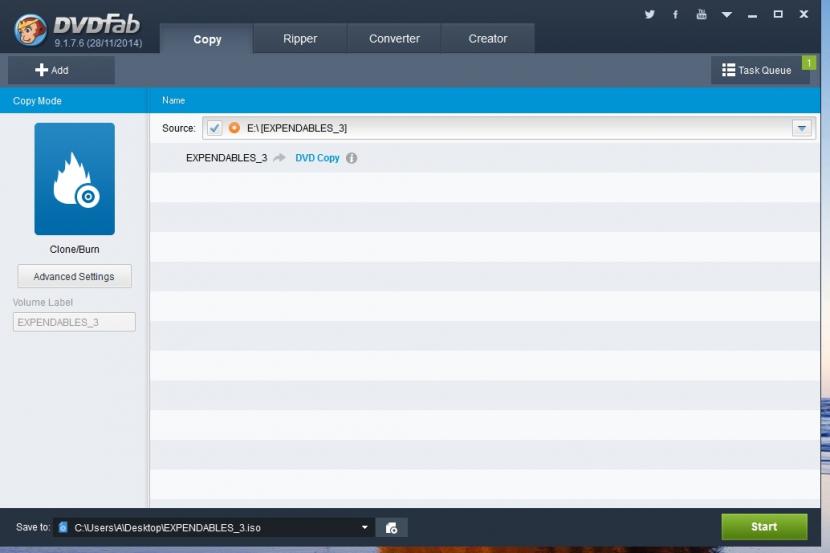830x553 pixels.
Task: Open the Task Queue
Action: click(760, 70)
